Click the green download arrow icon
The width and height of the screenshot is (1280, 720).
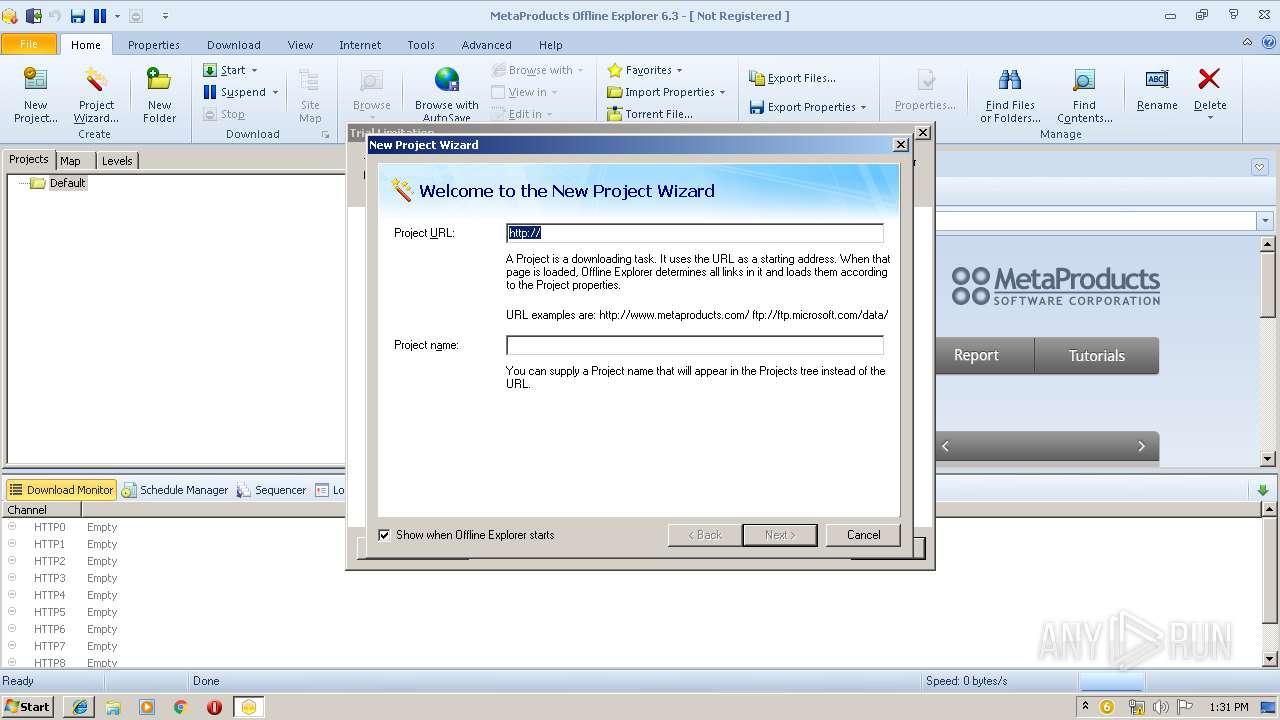[1263, 490]
